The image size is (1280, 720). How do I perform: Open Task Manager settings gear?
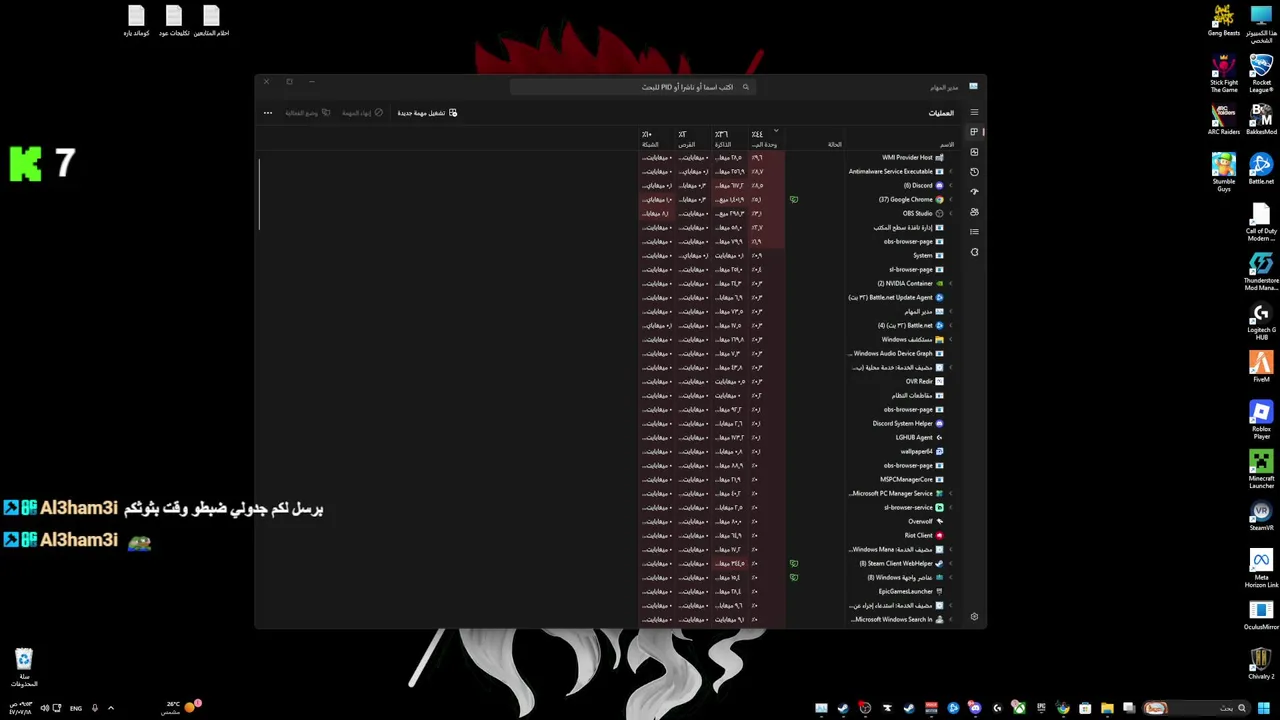click(974, 617)
